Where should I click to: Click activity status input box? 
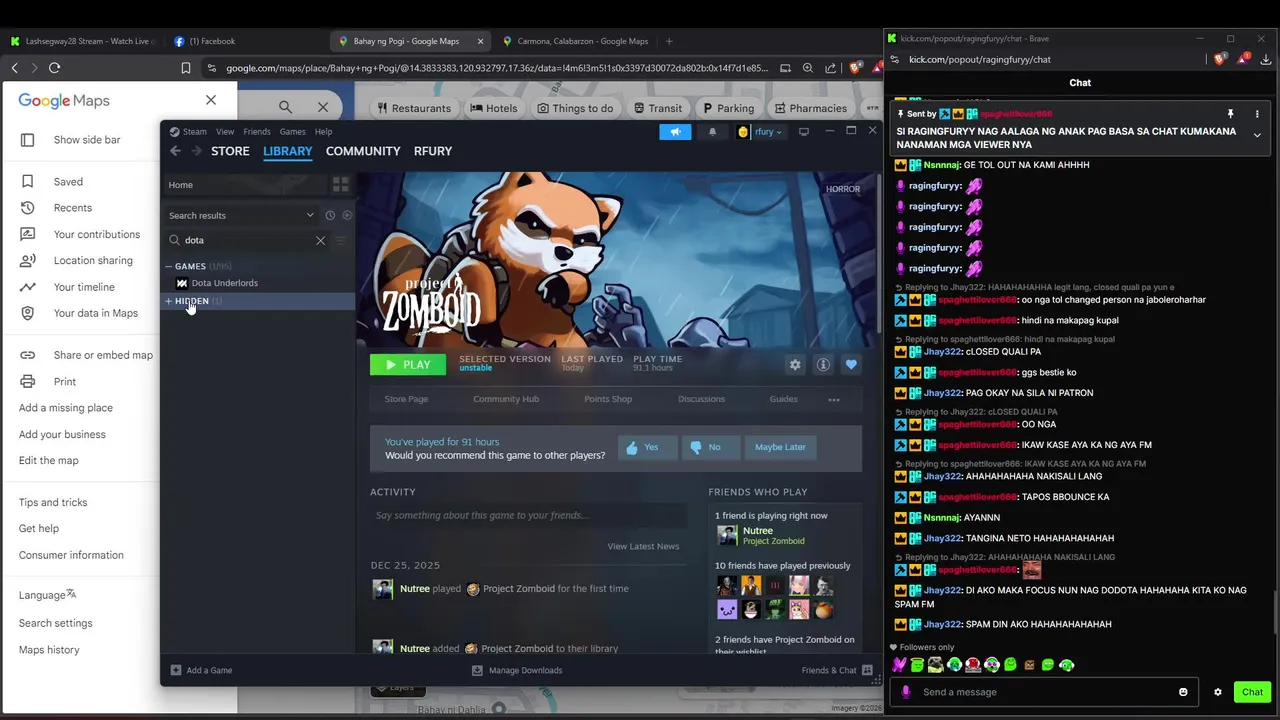528,515
